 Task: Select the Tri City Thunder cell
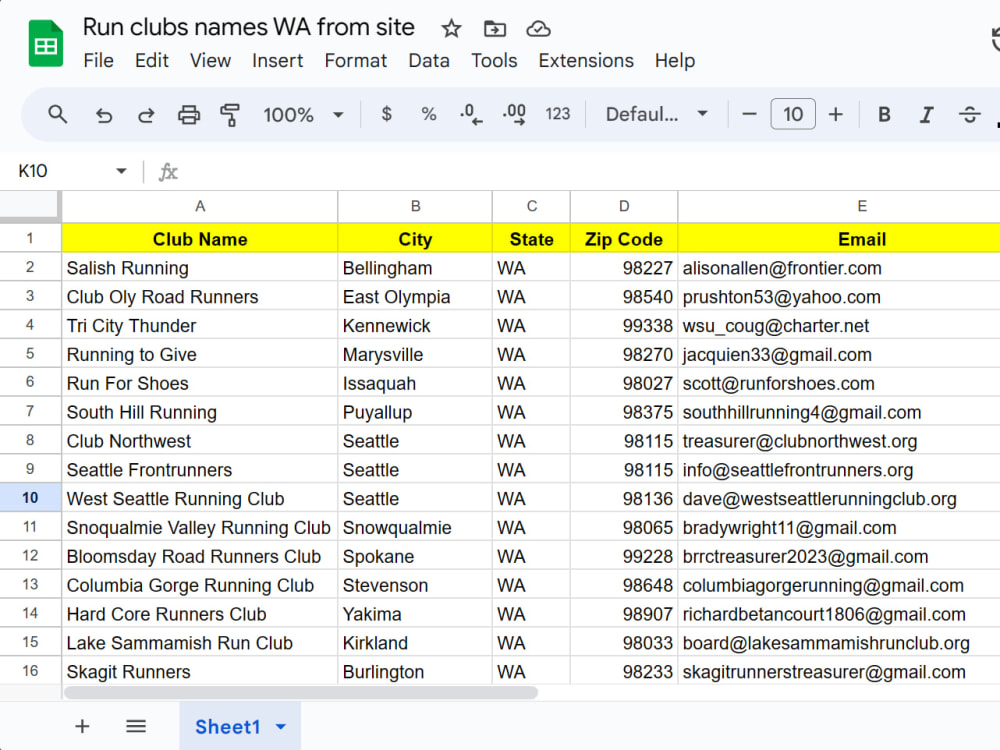pyautogui.click(x=200, y=325)
